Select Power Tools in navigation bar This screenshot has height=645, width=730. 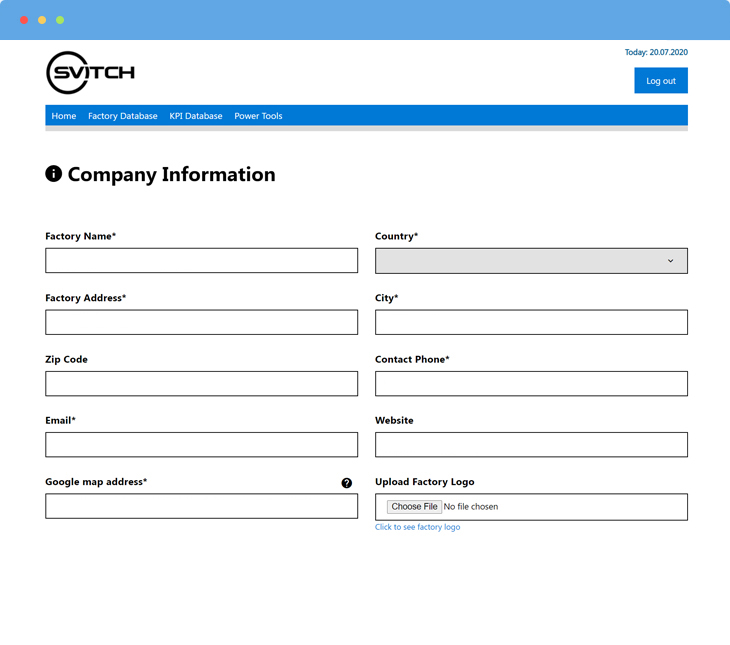pos(258,116)
